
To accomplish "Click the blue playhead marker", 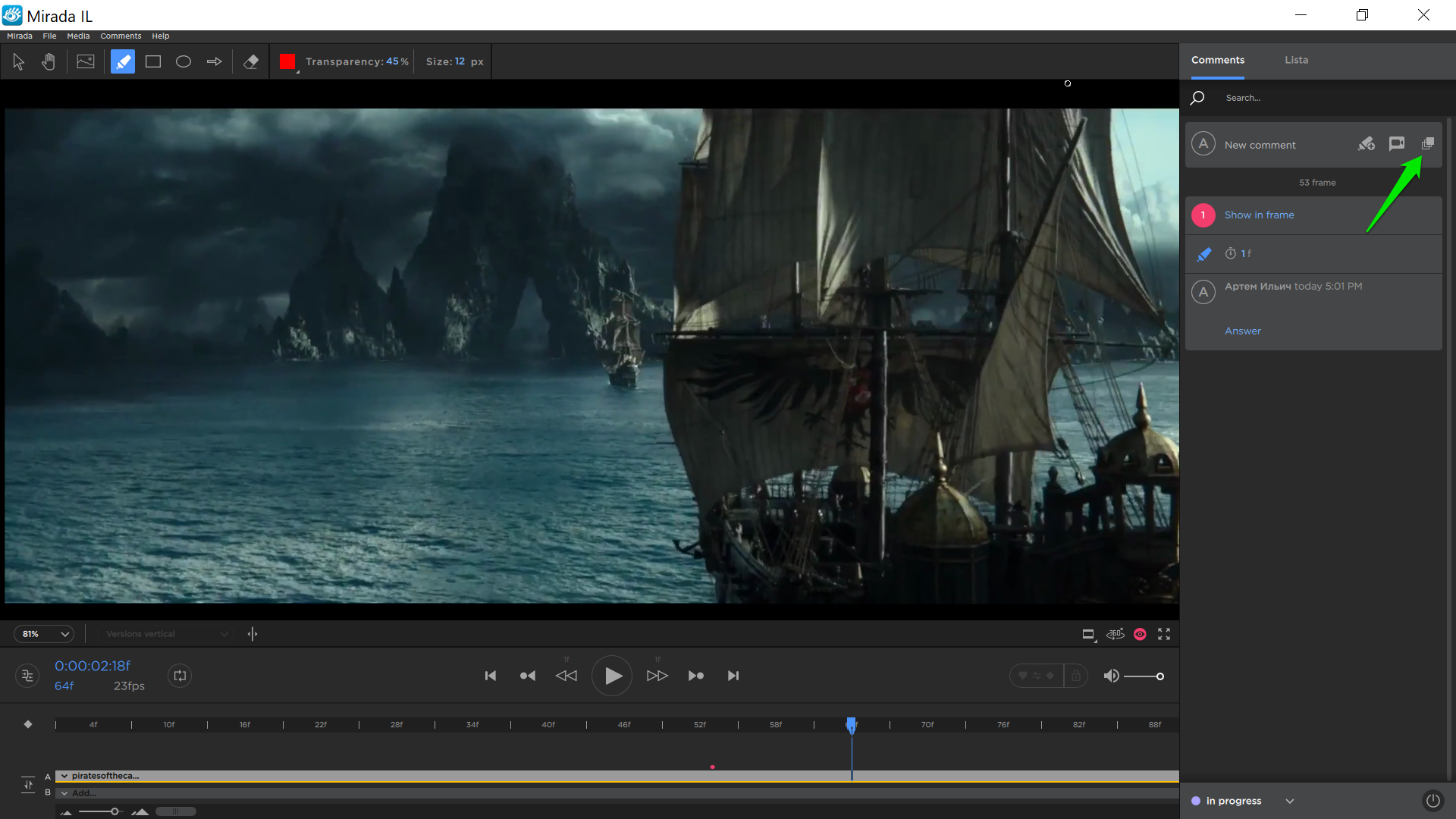I will coord(852,726).
